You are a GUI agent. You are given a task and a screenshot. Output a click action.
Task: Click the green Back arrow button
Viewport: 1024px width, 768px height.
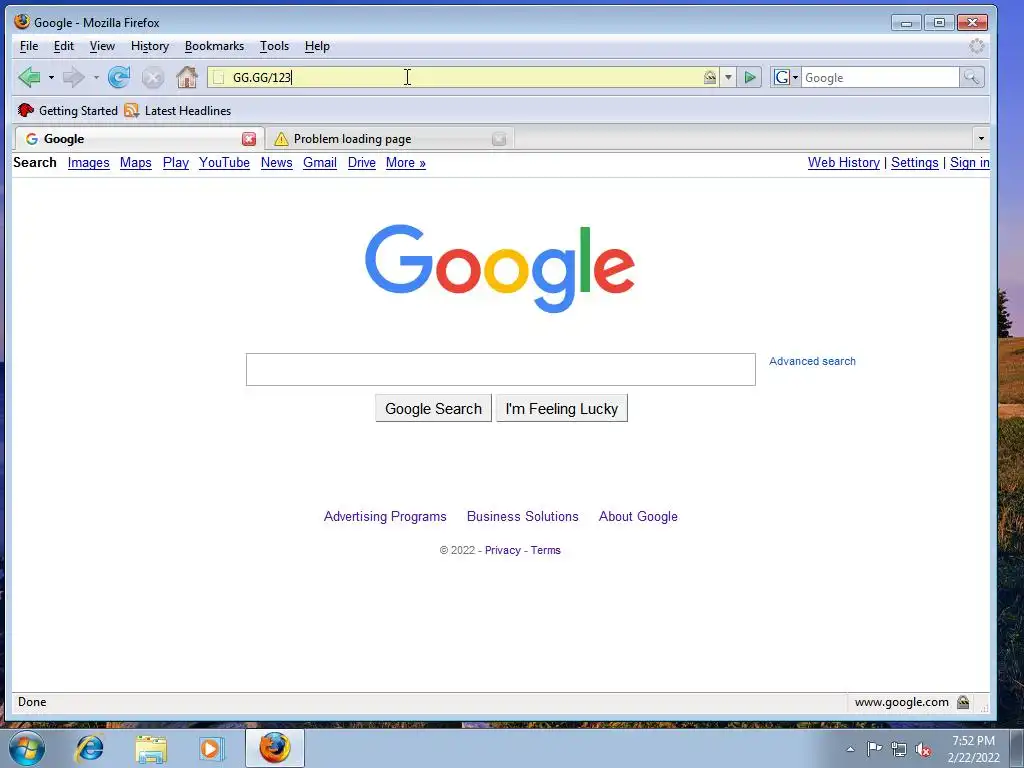pos(29,77)
